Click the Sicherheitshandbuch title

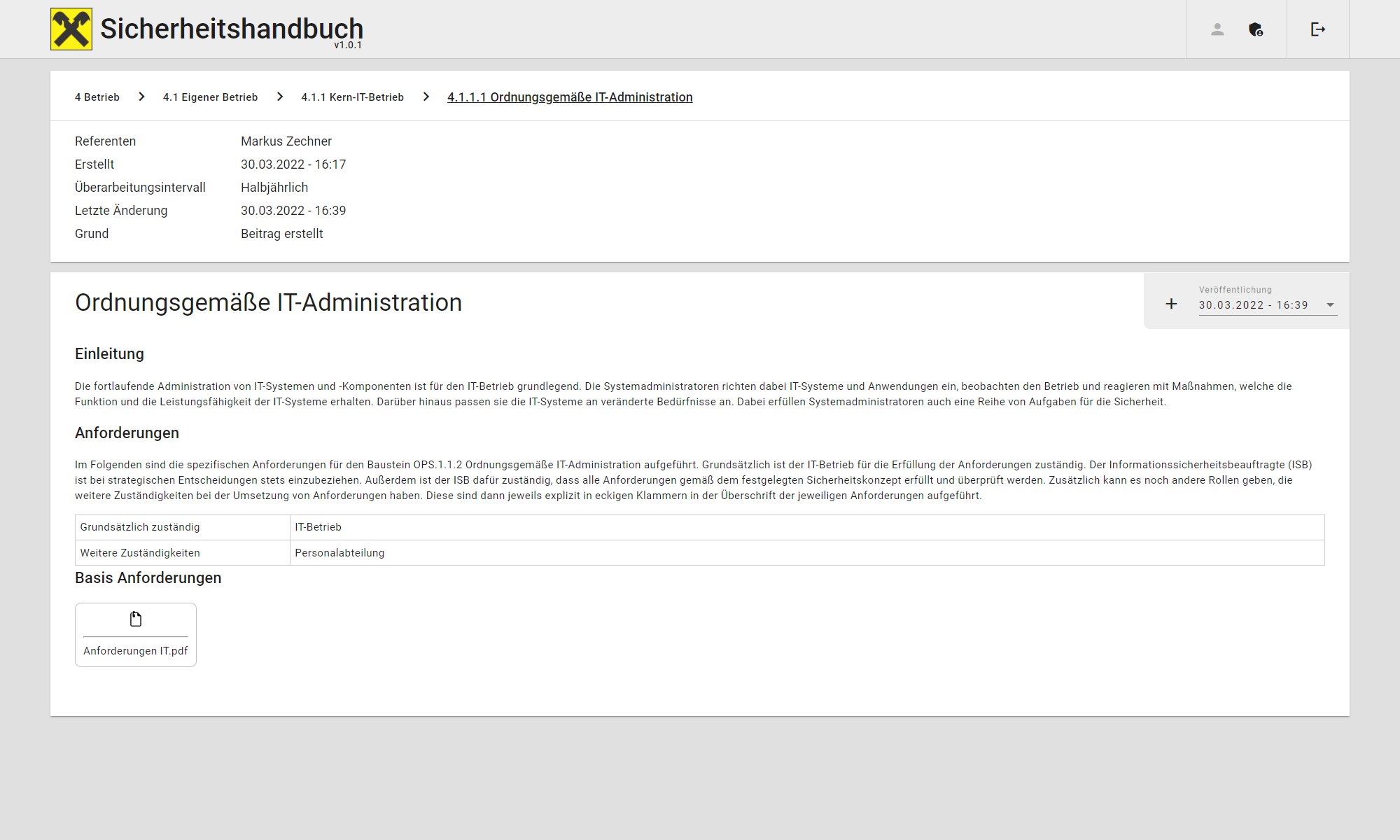click(x=232, y=29)
